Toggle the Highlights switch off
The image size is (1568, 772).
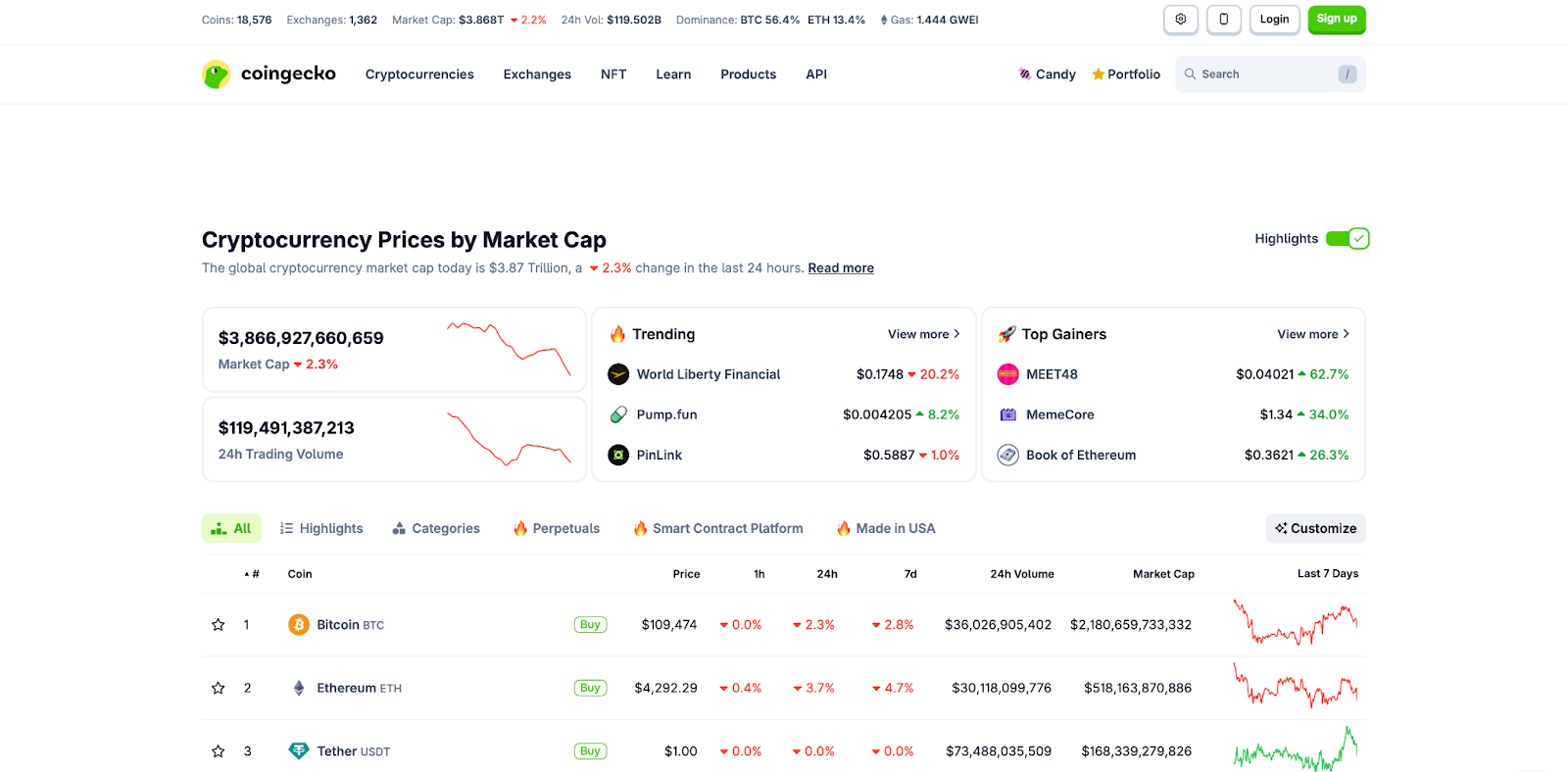pyautogui.click(x=1347, y=239)
